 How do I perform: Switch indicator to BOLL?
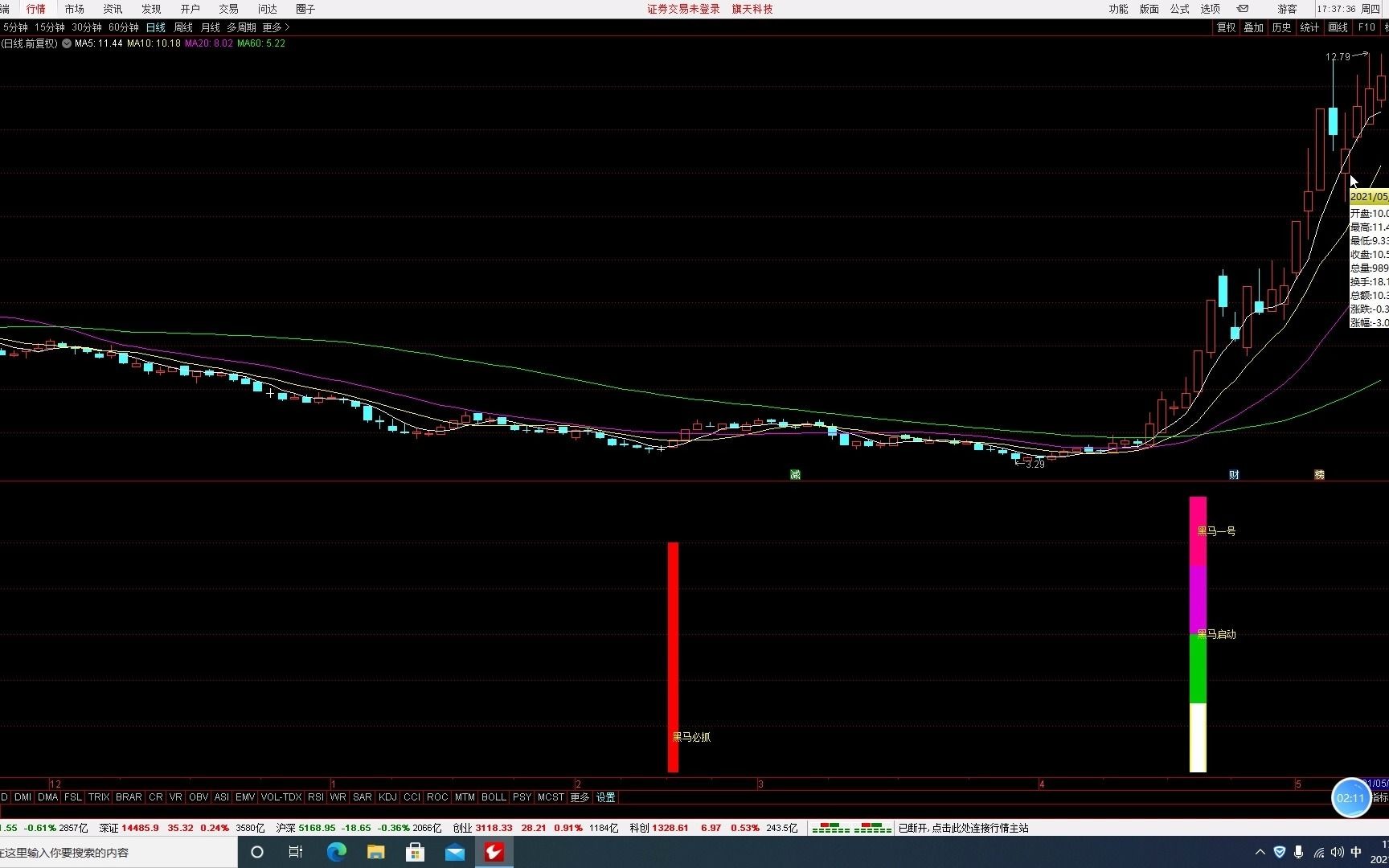(494, 797)
